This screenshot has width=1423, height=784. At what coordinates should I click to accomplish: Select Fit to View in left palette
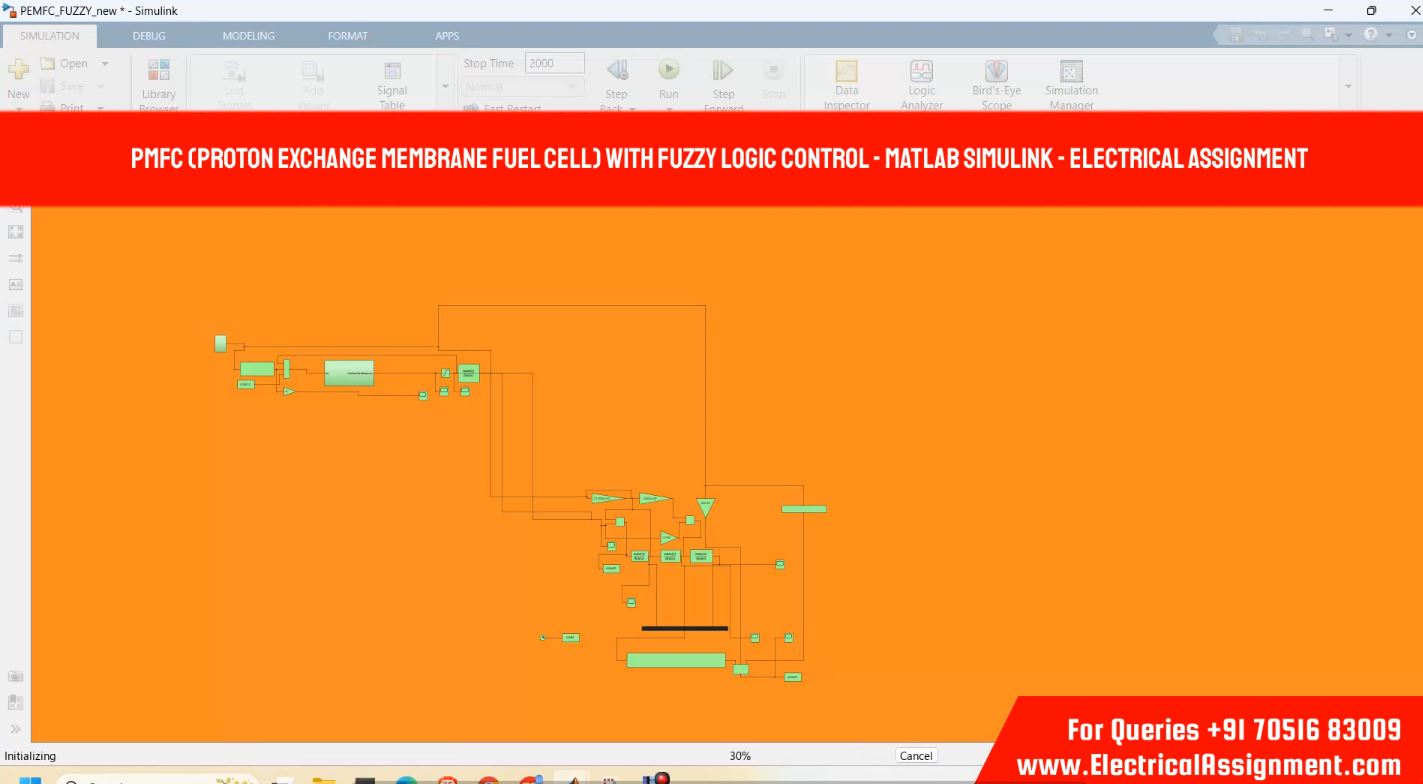click(x=16, y=232)
